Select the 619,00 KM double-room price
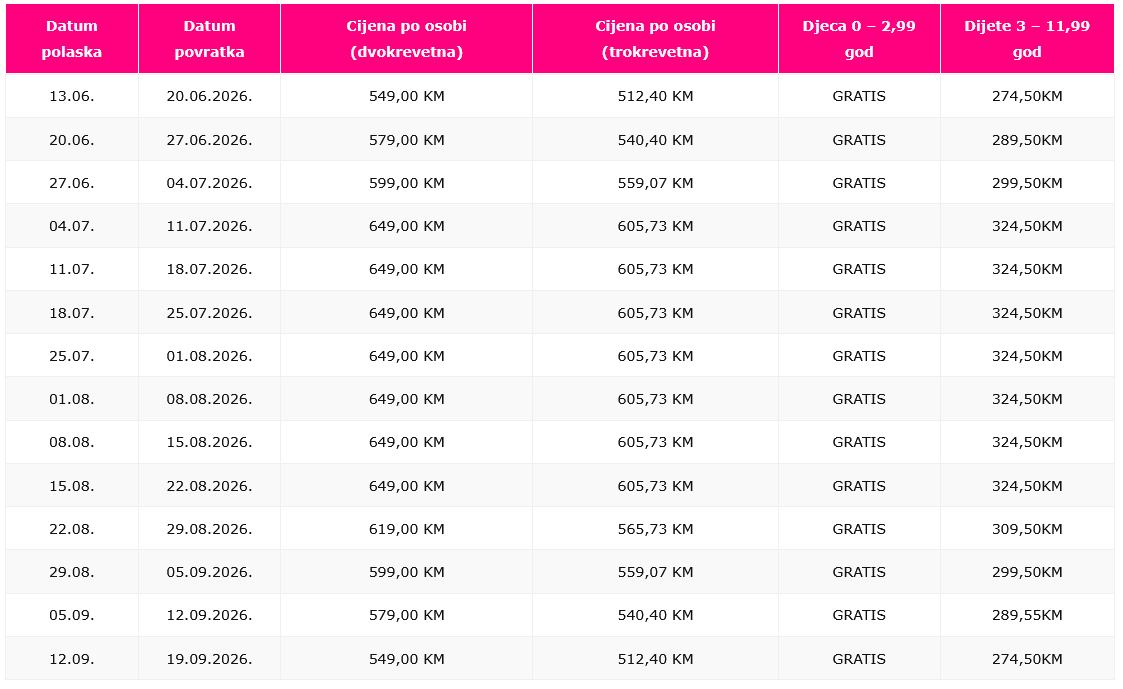The image size is (1123, 689). click(x=406, y=529)
